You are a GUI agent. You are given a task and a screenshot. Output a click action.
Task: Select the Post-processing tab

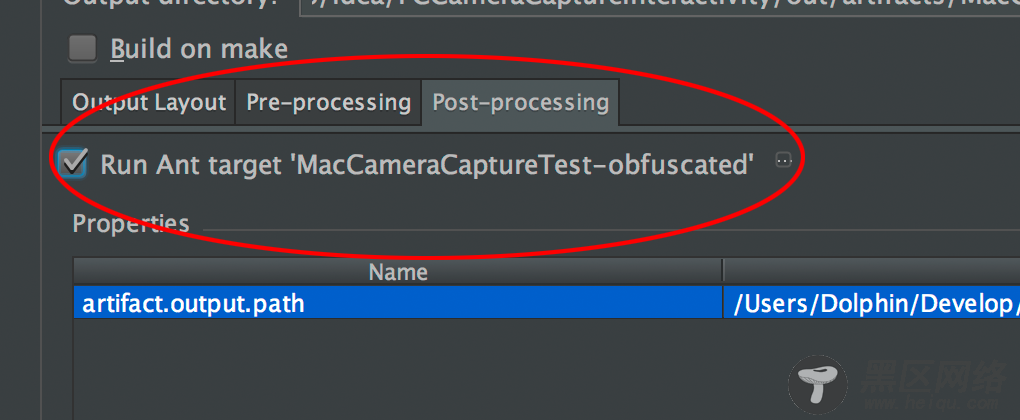(x=520, y=103)
